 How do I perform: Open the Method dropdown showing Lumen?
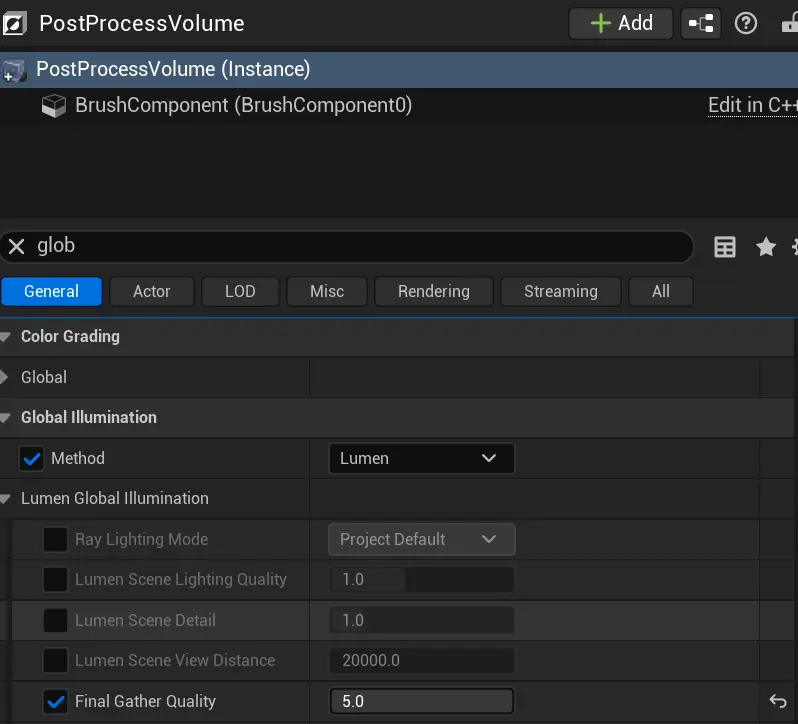420,458
